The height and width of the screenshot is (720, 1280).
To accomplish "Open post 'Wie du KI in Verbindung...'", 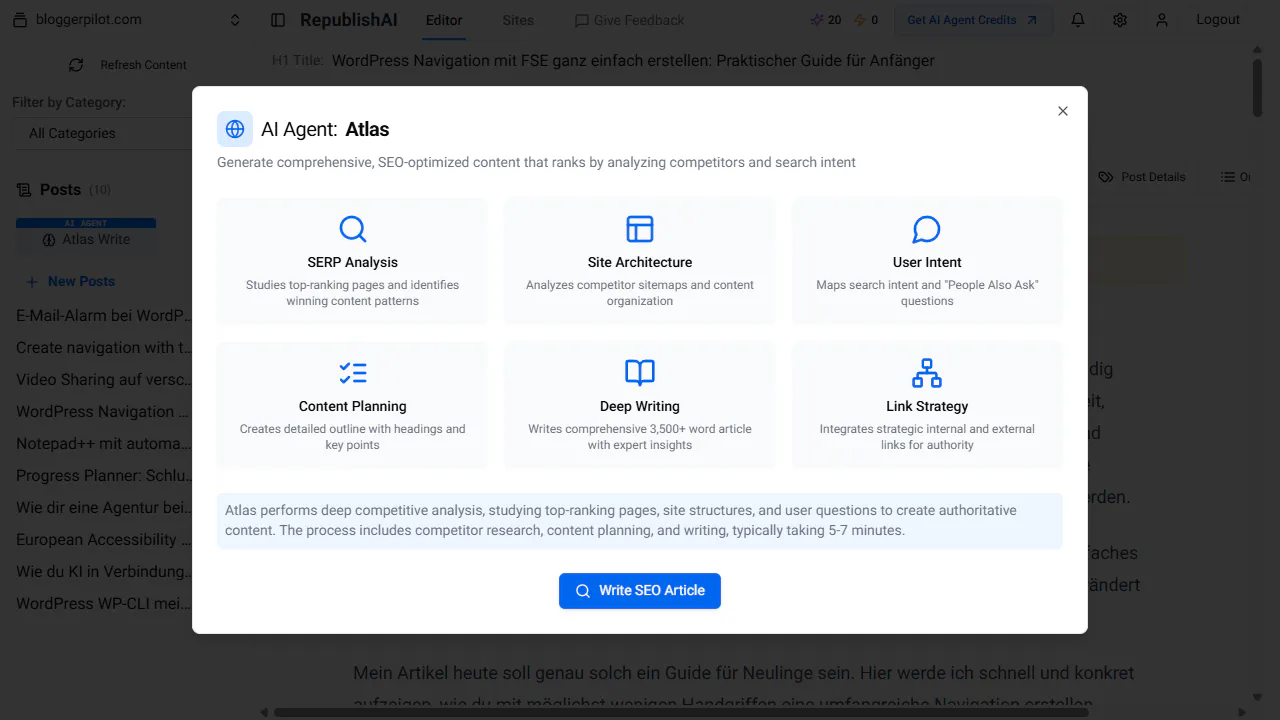I will tap(102, 572).
